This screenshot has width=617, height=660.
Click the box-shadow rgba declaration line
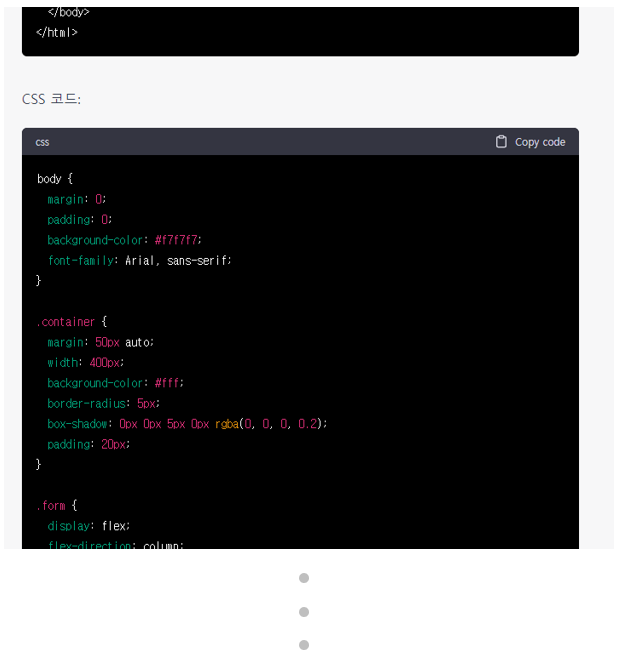(187, 424)
